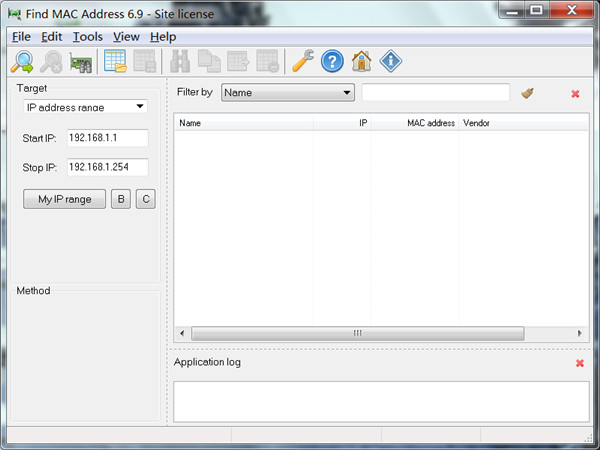Screen dimensions: 600x450
Task: Click the horizontal scrollbar in results list
Action: coord(357,333)
